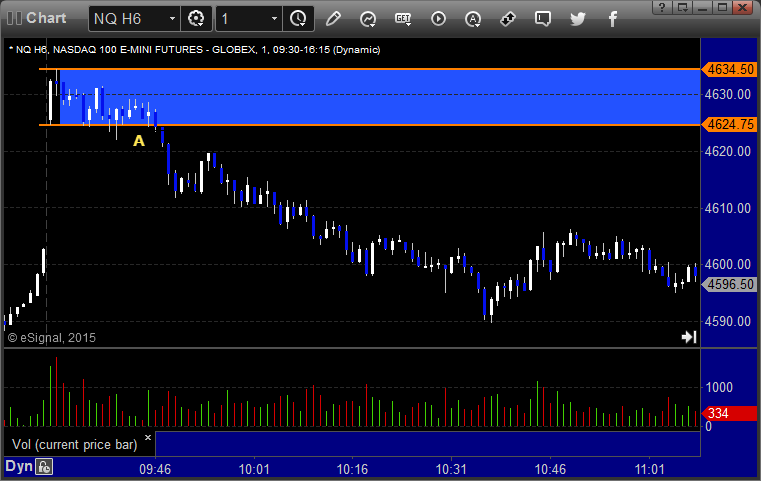Select the blue shaded rectangle region

[380, 97]
